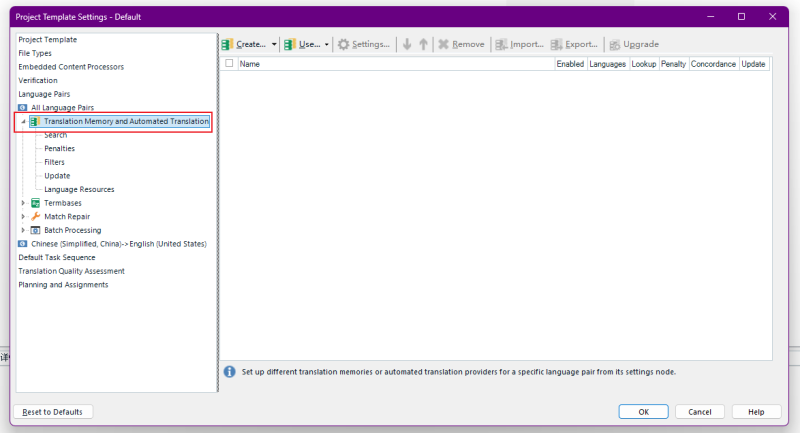This screenshot has width=800, height=433.
Task: Open the Use dropdown arrow
Action: coord(327,45)
